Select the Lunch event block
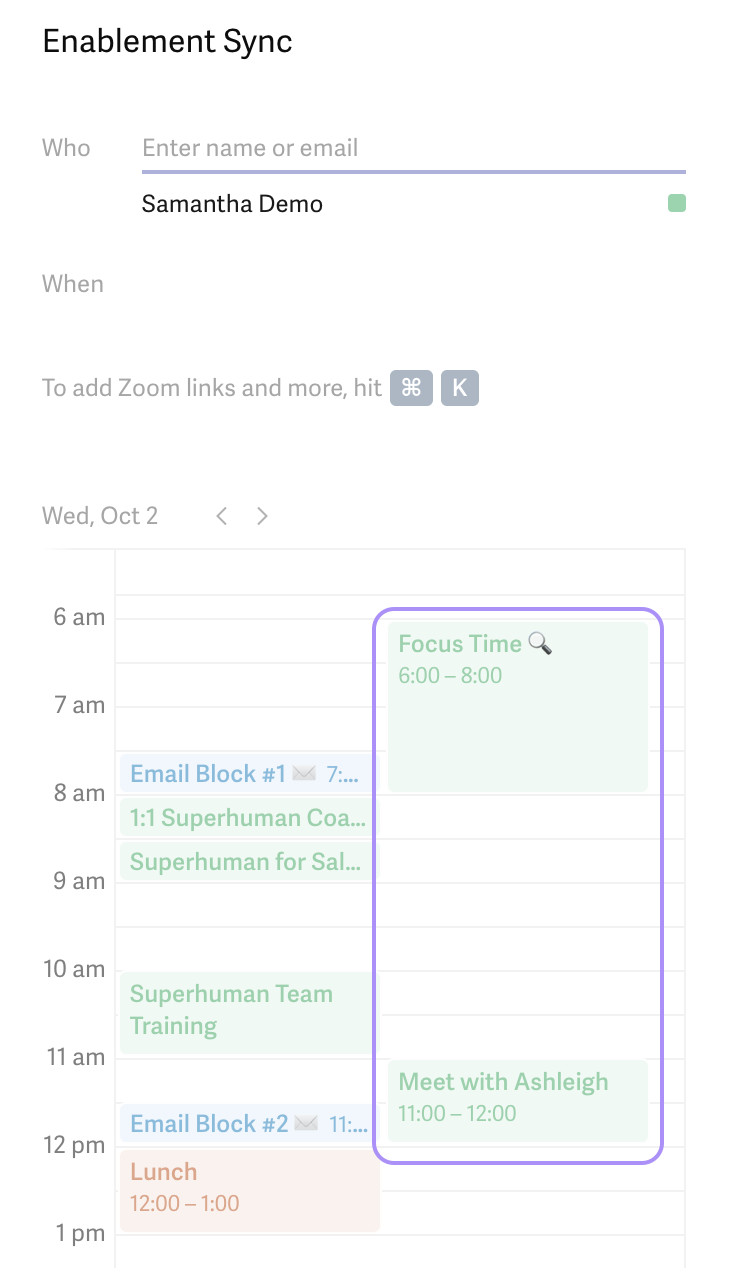 click(250, 1190)
